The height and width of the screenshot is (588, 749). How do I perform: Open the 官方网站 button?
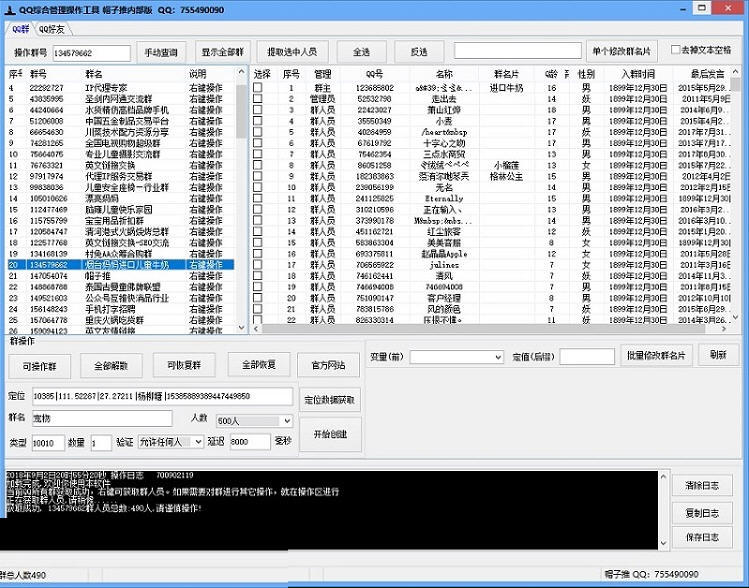tap(328, 365)
